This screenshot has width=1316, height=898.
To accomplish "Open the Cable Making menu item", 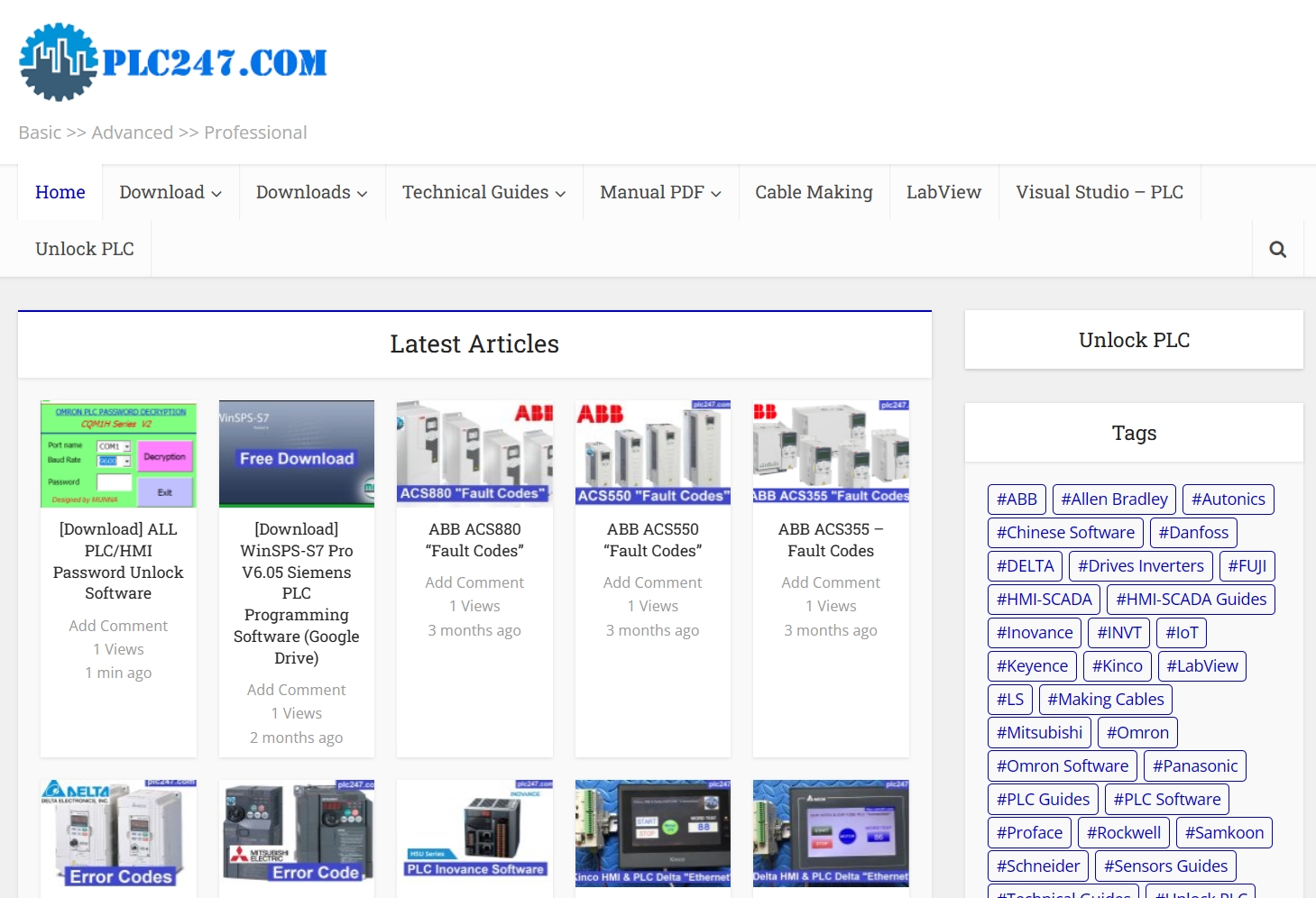I will pos(814,192).
